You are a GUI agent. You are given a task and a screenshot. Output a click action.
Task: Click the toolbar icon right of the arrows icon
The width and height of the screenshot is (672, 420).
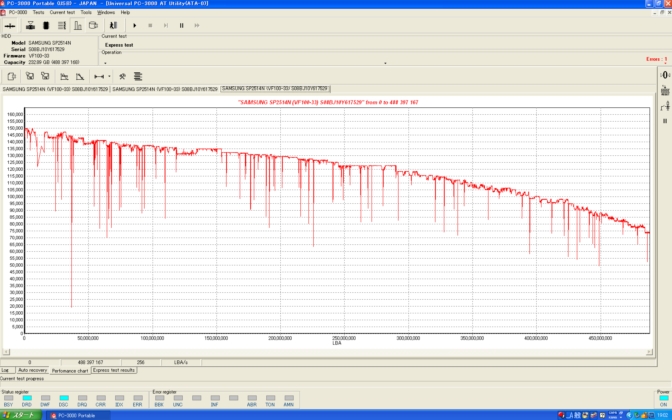tap(30, 26)
